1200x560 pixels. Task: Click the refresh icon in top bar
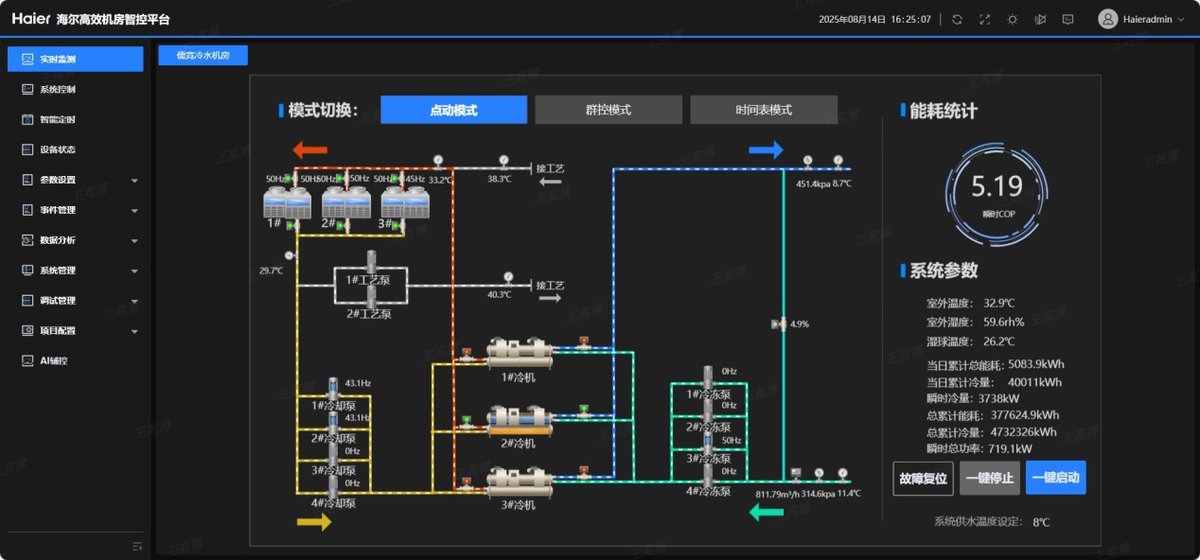pyautogui.click(x=957, y=19)
